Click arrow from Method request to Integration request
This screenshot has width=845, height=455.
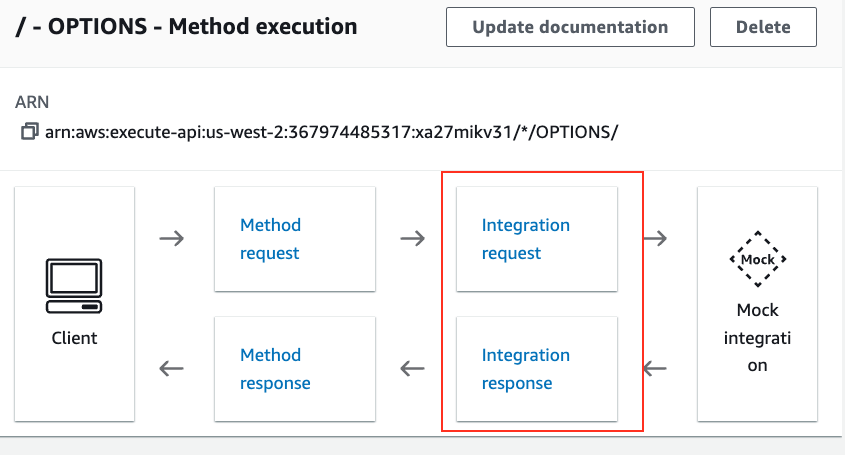(x=413, y=238)
